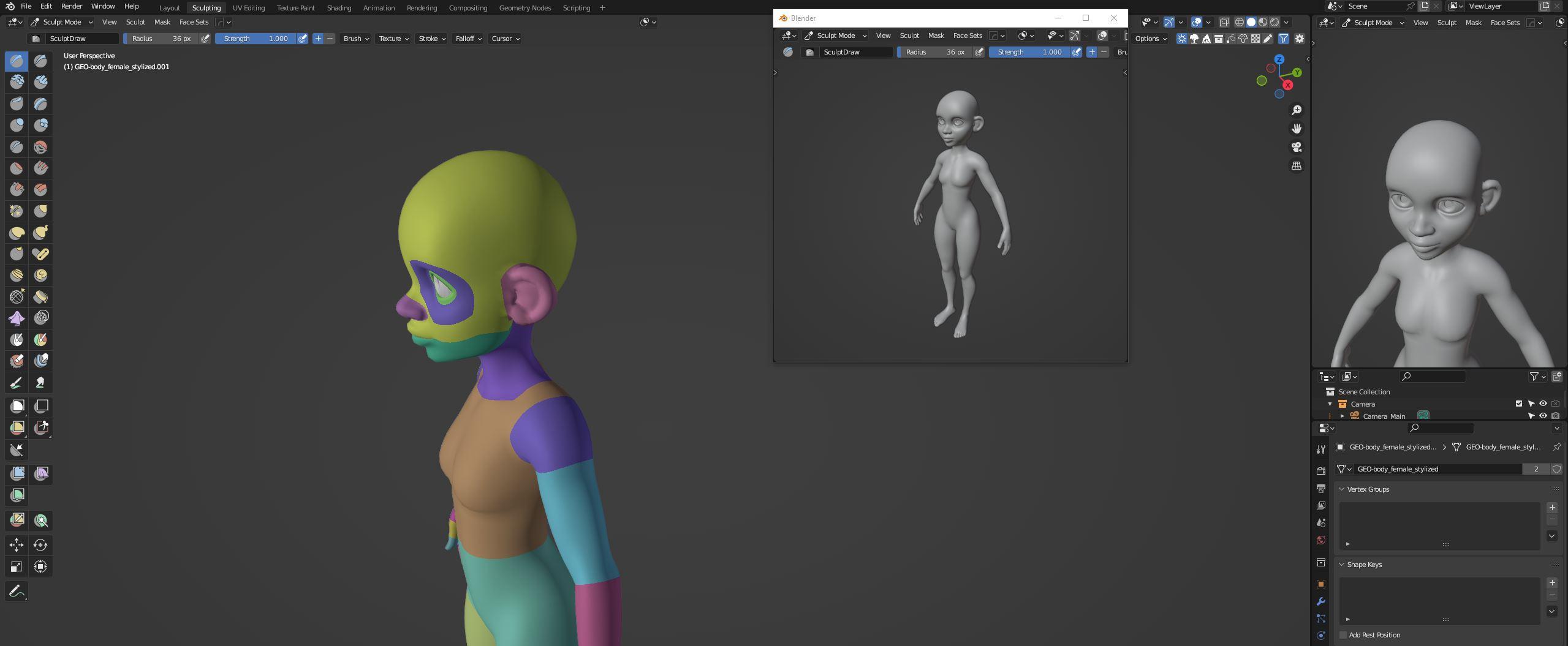Collapse the Vertex Groups panel

pos(1342,489)
